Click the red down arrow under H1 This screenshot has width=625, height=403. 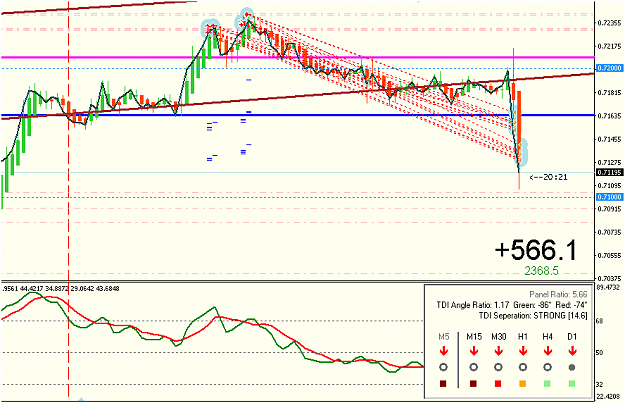(x=523, y=351)
